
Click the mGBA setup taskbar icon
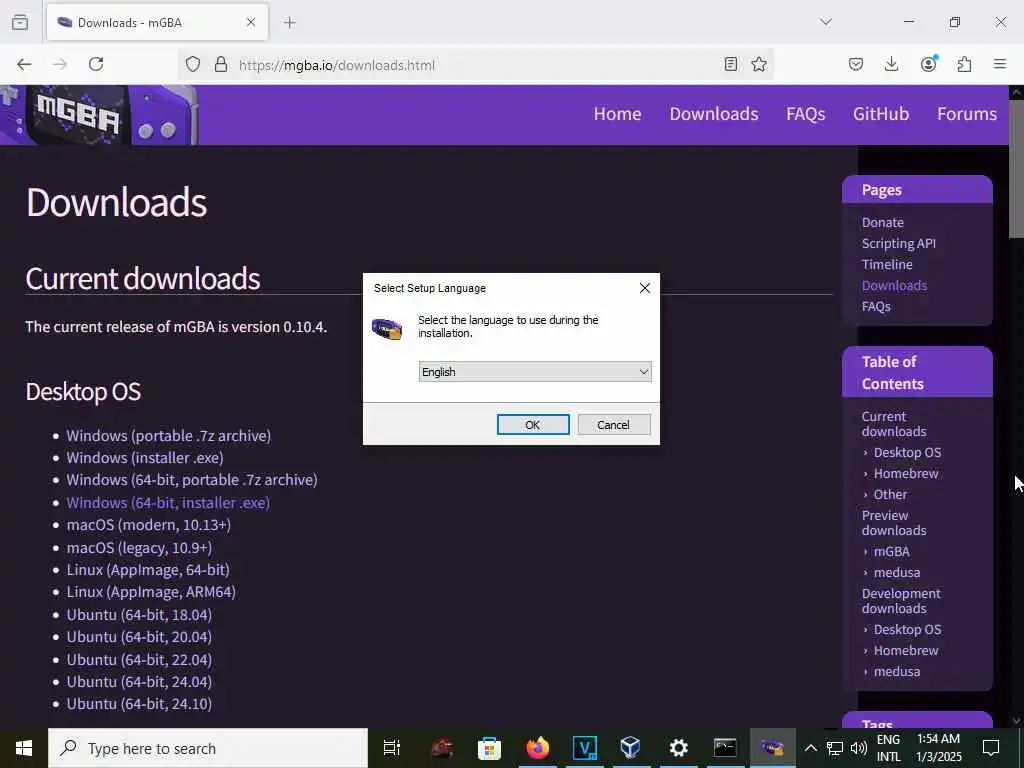(772, 748)
